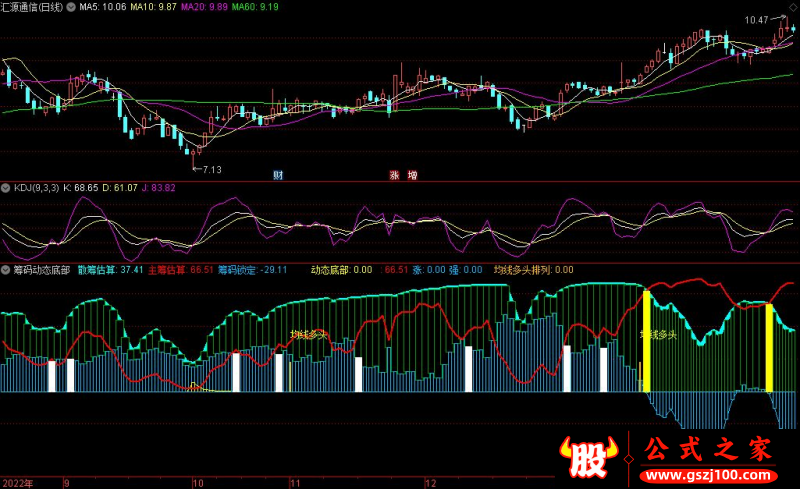Select the 散筹估算: 37.41 readout

[x=111, y=270]
